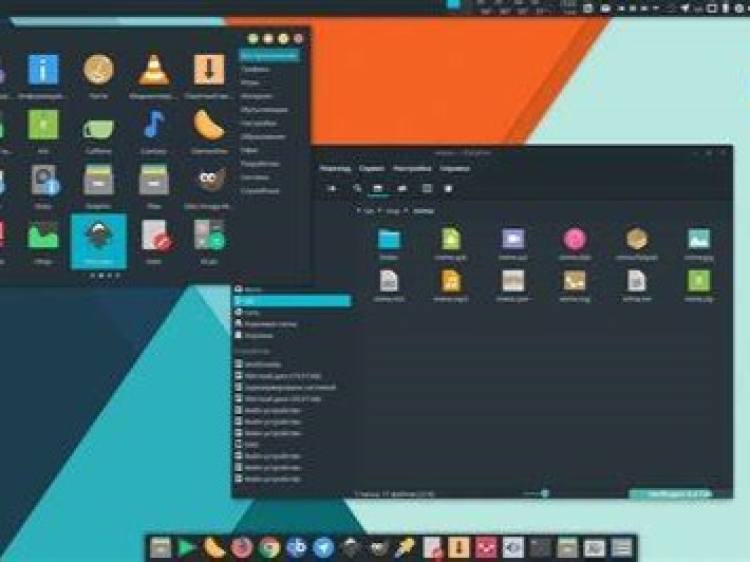
Task: Select the highlighted Inkscape tile in launcher
Action: click(x=98, y=240)
